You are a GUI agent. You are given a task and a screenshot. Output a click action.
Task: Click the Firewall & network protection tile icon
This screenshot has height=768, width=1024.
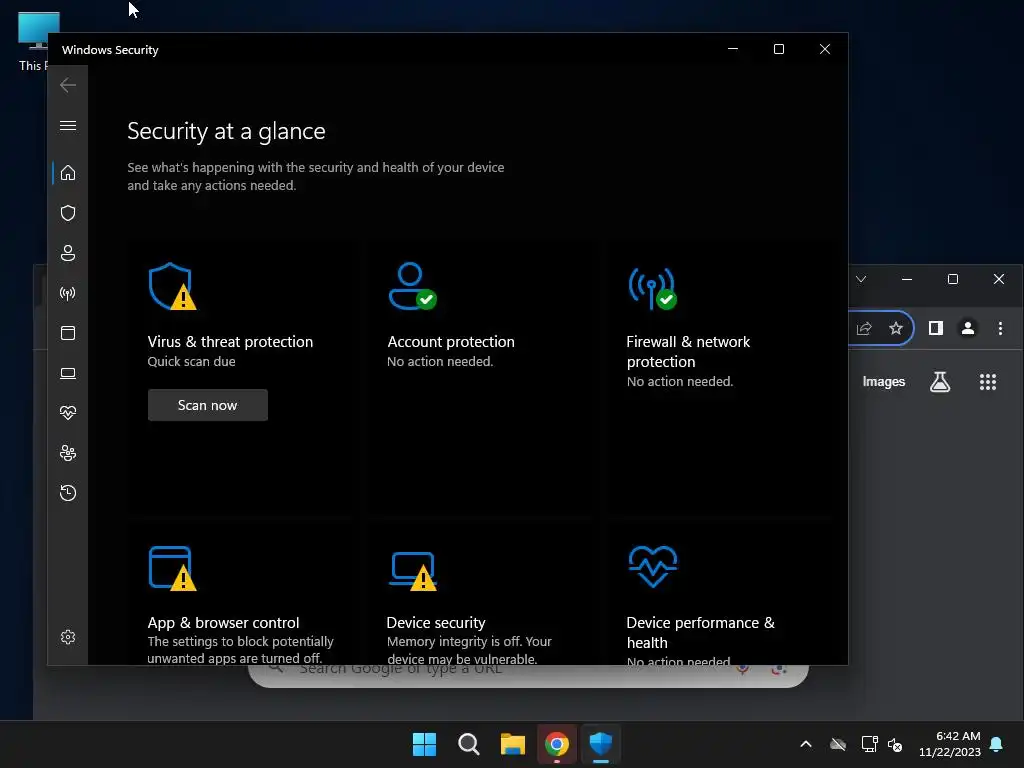[652, 287]
